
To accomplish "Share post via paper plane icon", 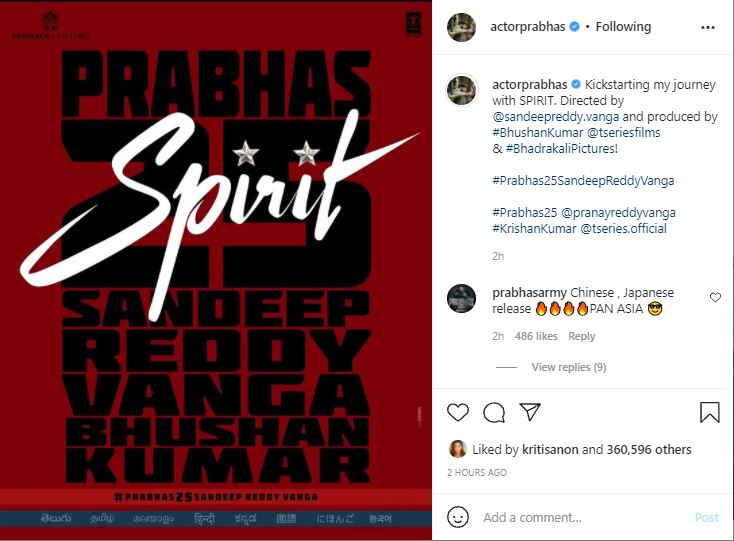I will click(x=530, y=411).
